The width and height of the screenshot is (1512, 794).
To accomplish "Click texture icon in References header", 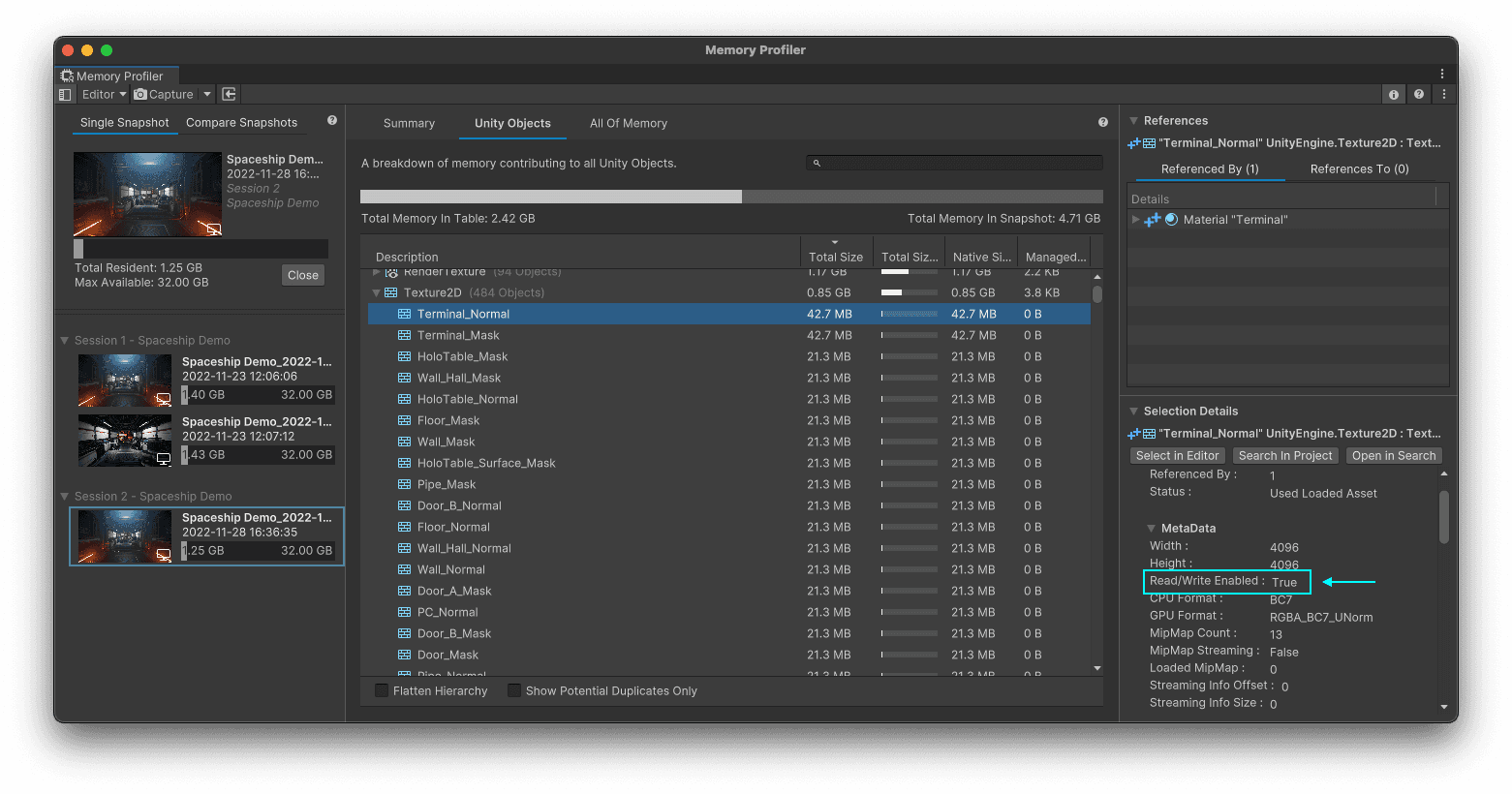I will (1149, 143).
